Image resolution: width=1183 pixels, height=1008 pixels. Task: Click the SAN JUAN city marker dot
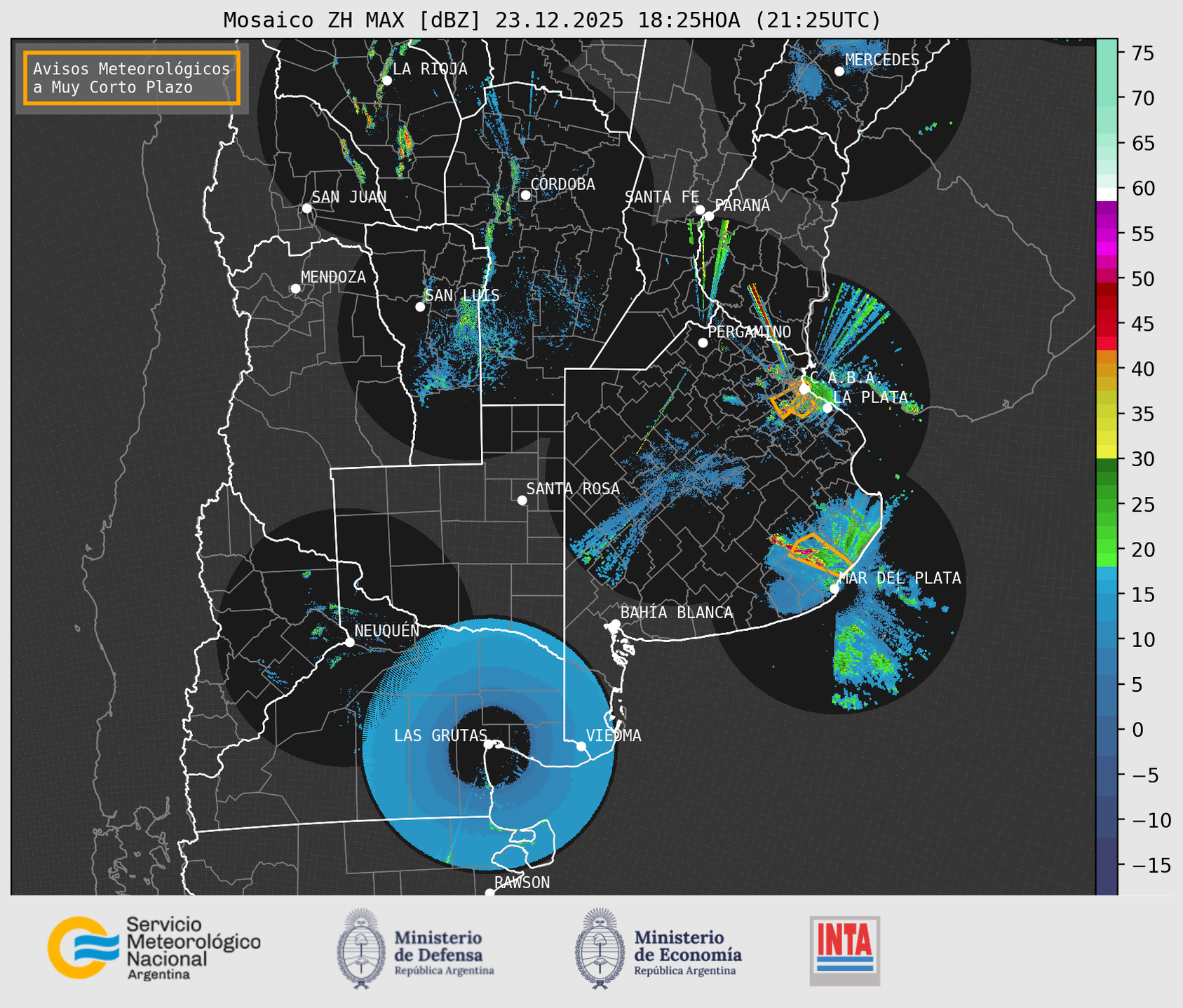coord(306,208)
